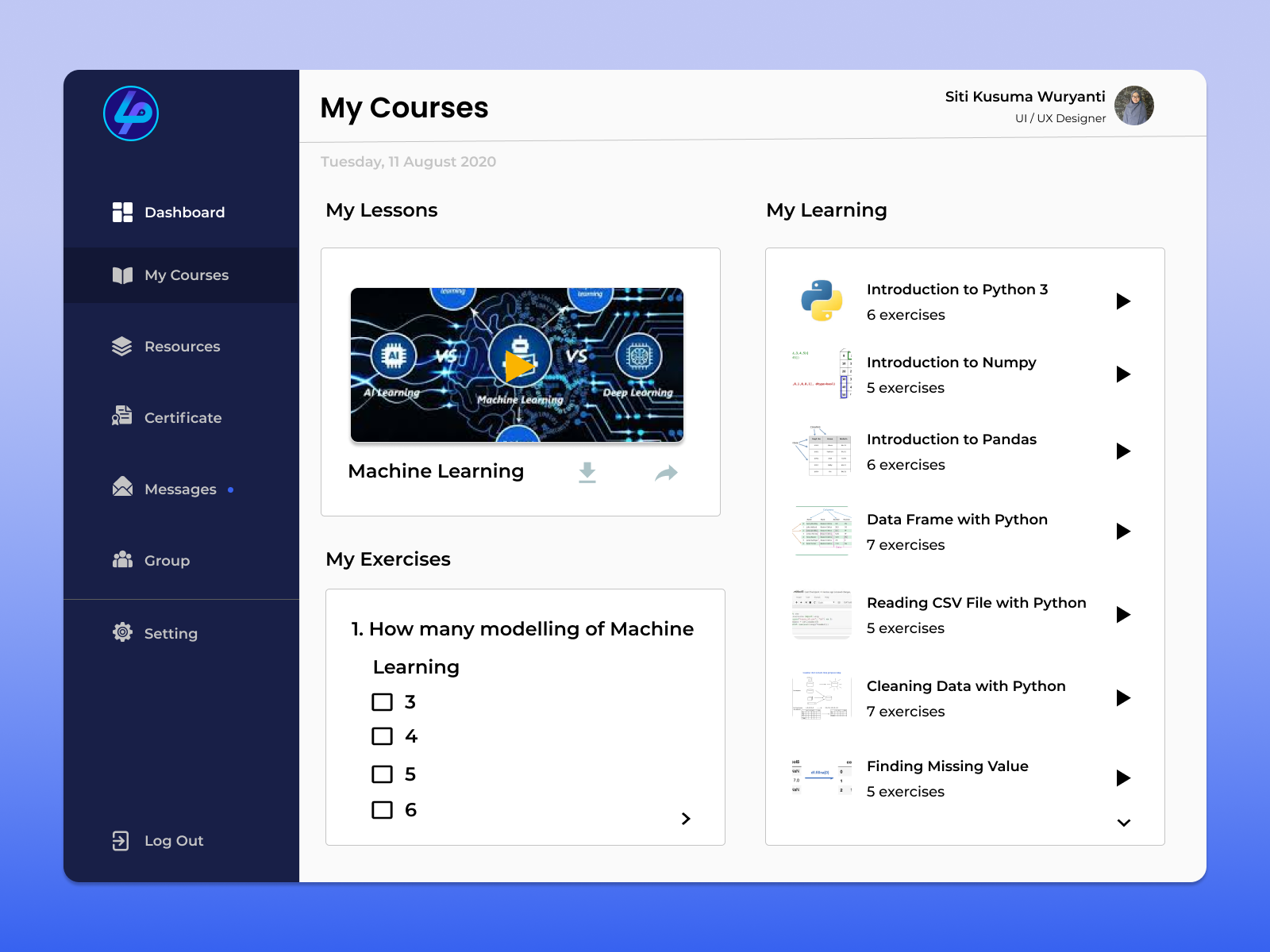Share the Machine Learning lesson
Image resolution: width=1270 pixels, height=952 pixels.
[666, 472]
